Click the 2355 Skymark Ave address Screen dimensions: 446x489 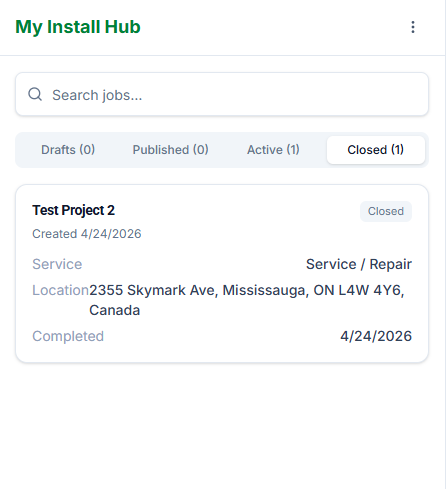coord(247,290)
